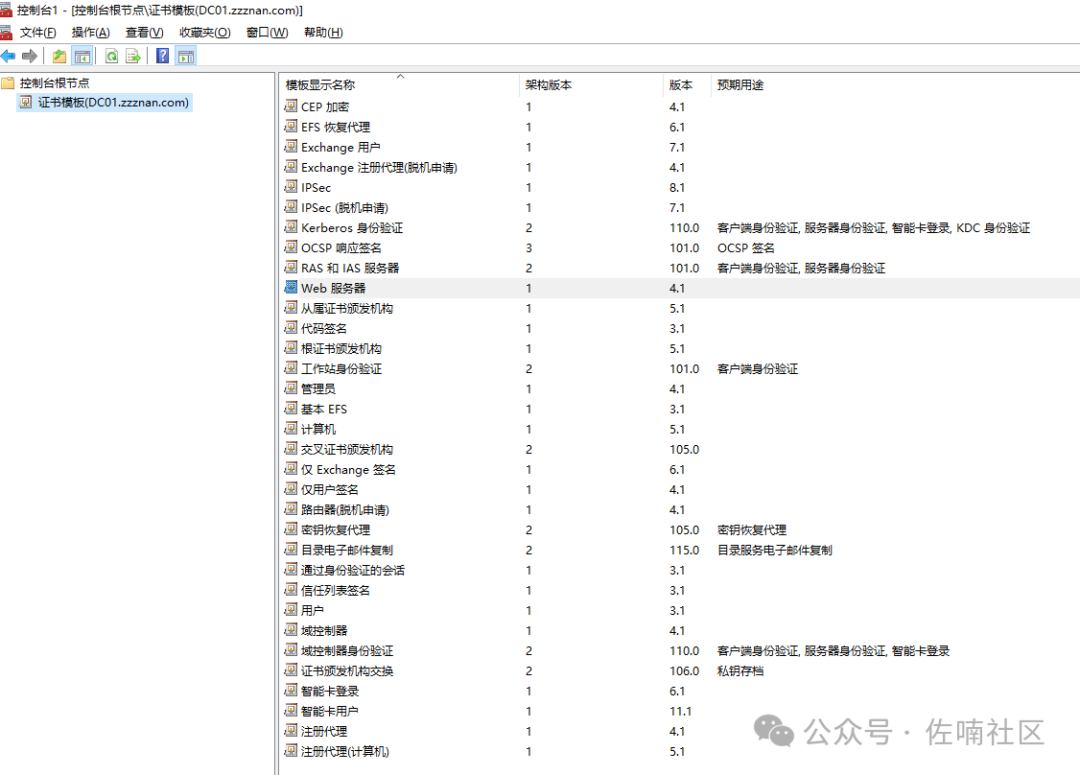This screenshot has width=1080, height=775.
Task: Click the Exchange 用户 template icon
Action: [291, 147]
